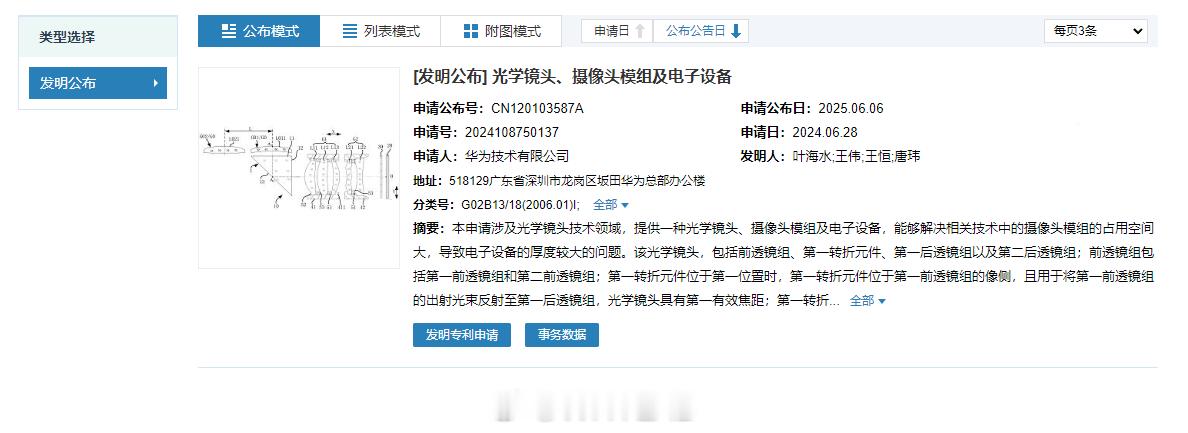
Task: Click the 发明专利申请 button
Action: tap(462, 335)
